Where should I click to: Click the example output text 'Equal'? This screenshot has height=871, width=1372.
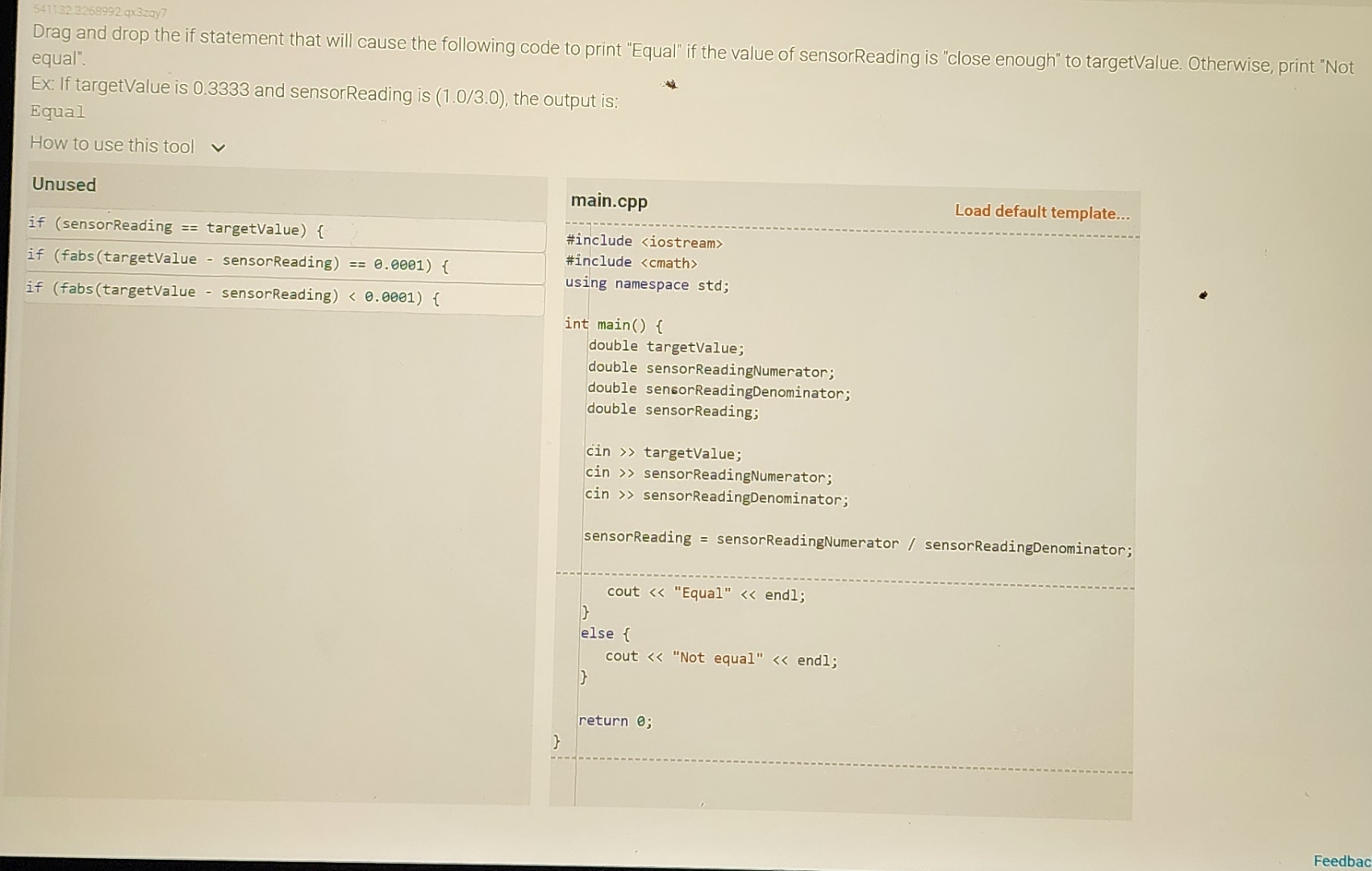tap(56, 111)
